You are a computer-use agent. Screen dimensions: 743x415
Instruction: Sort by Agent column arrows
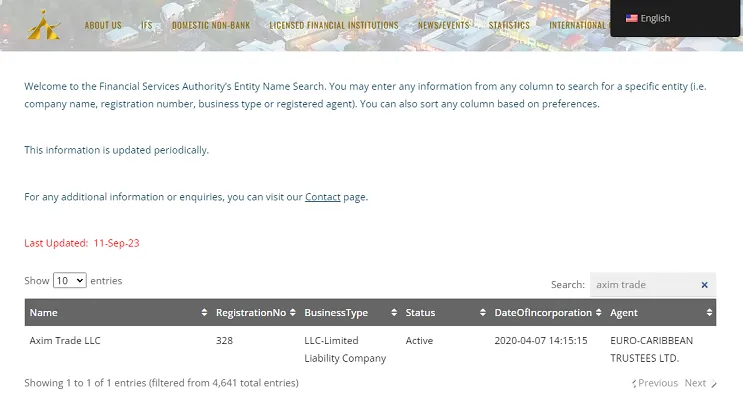click(709, 312)
